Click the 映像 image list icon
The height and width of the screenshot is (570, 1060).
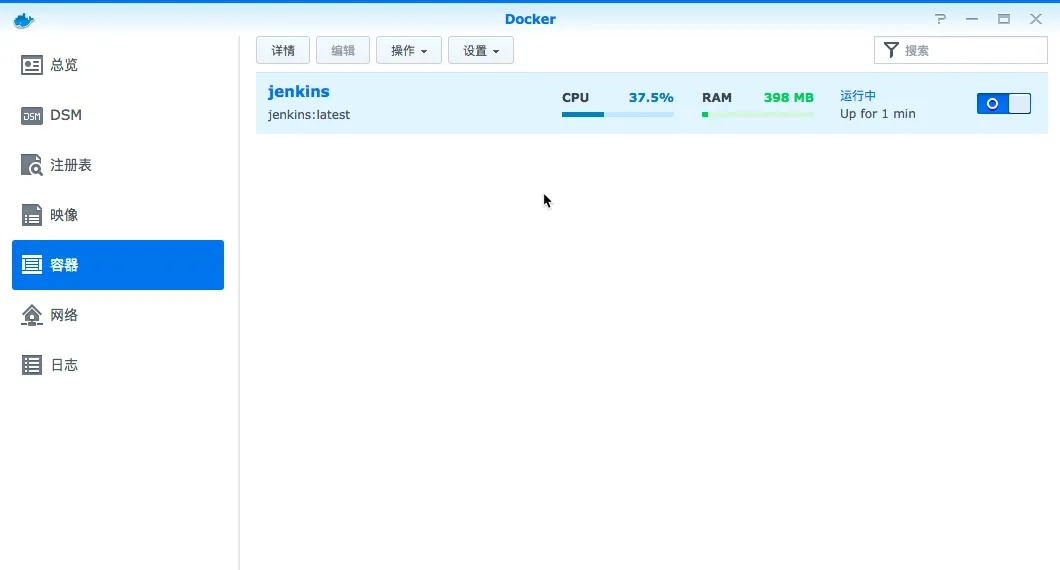click(x=32, y=215)
